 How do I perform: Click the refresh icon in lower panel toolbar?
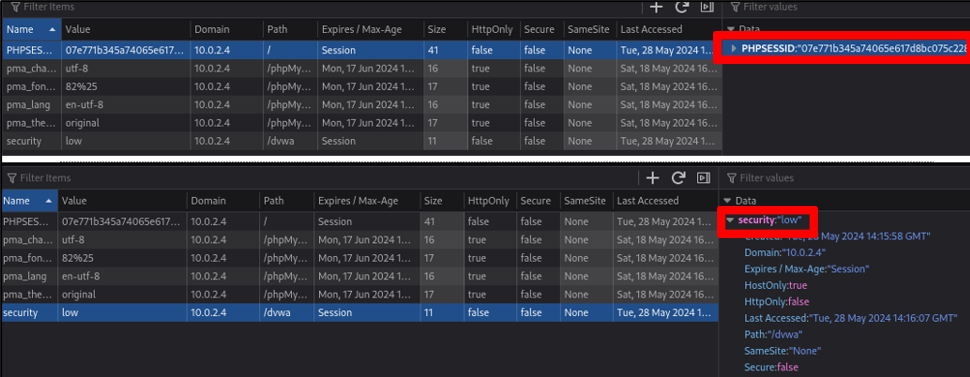pos(678,178)
